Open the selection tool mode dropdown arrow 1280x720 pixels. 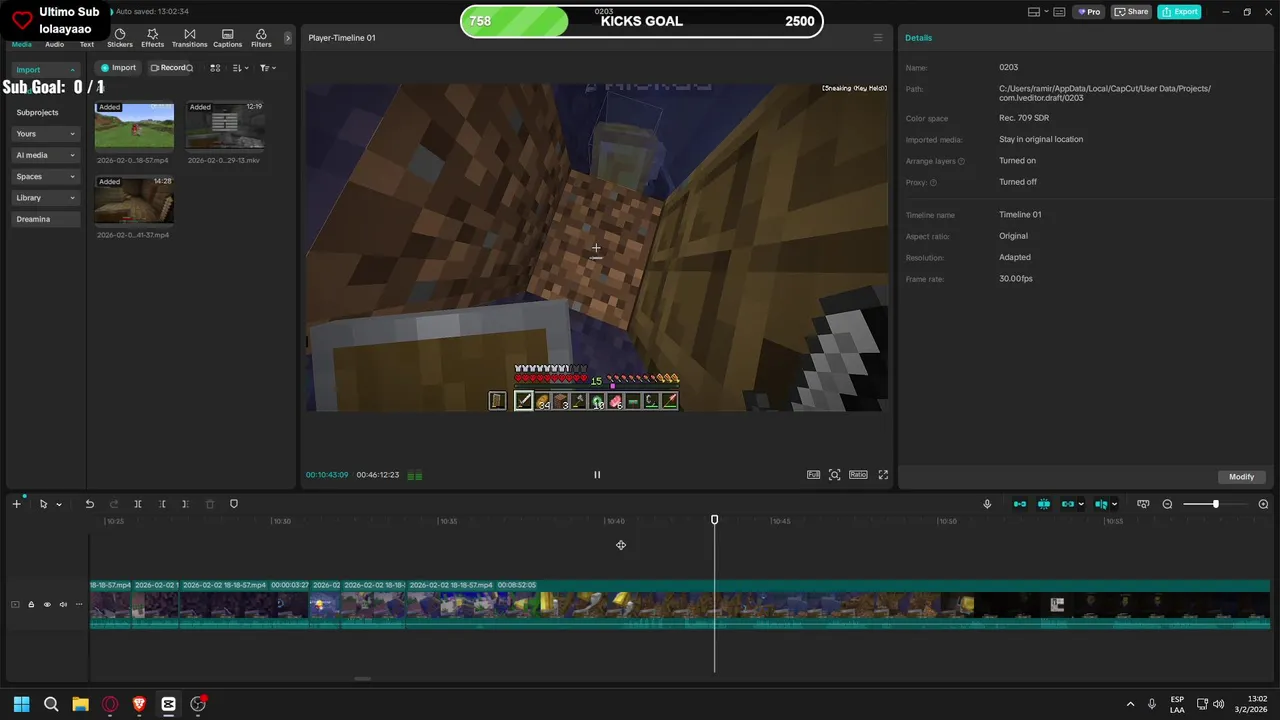pos(59,504)
